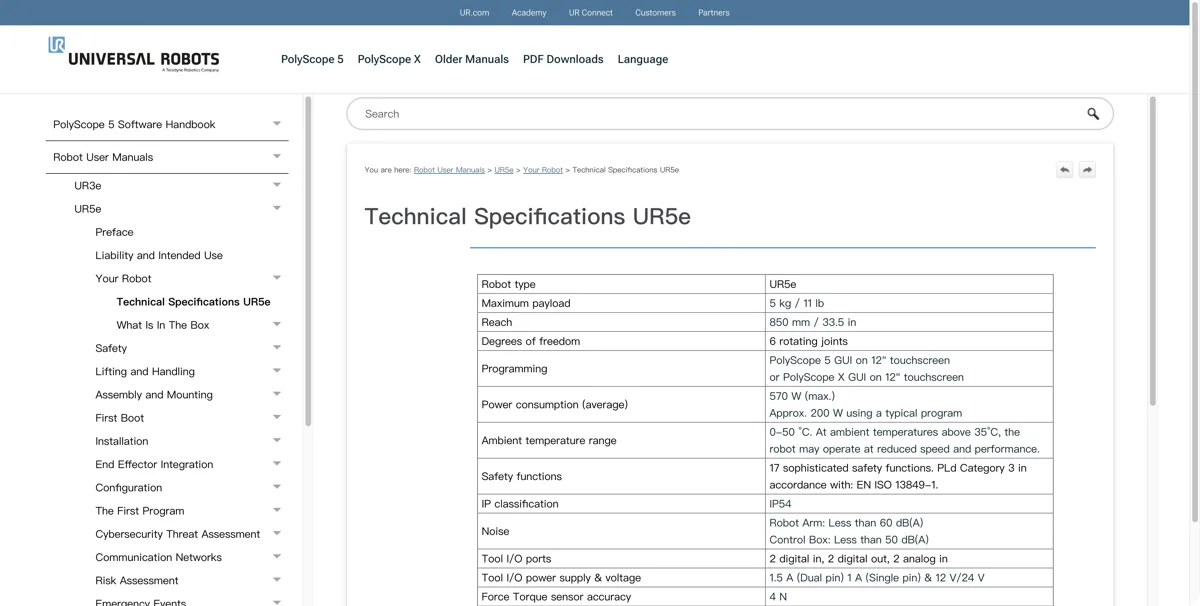Expand Communication Networks arrow
1200x606 pixels.
point(277,557)
